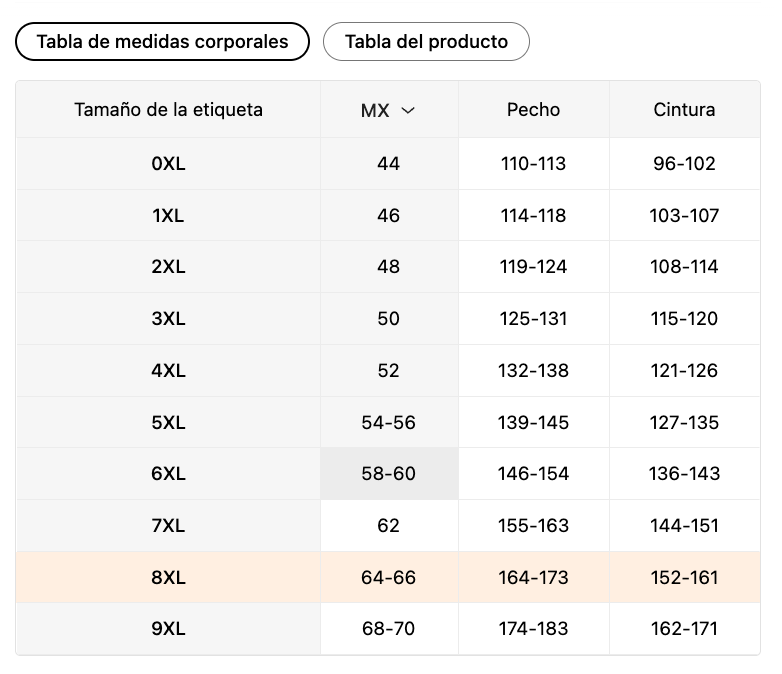This screenshot has width=782, height=674.
Task: Click the 162-171 waist measurement cell
Action: tap(684, 629)
